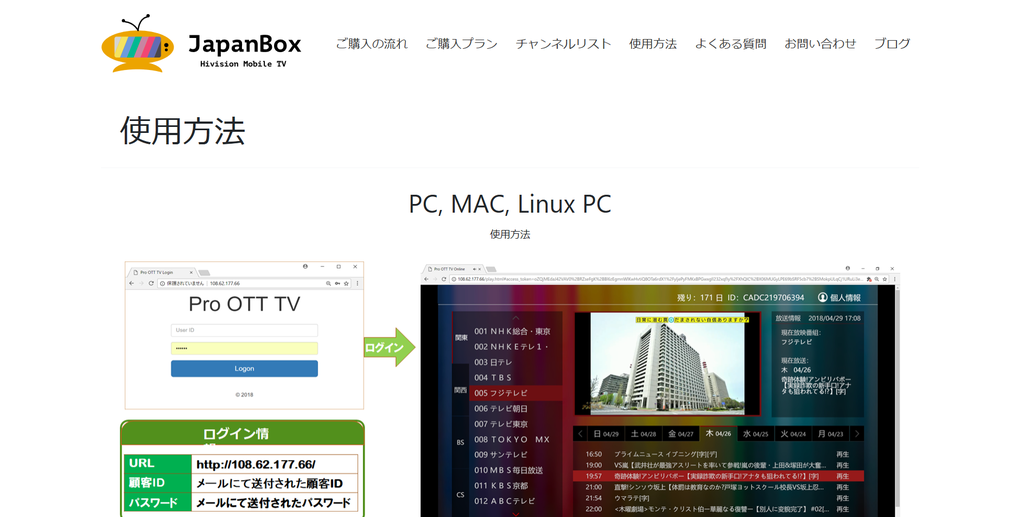This screenshot has width=1024, height=517.
Task: Switch to the CS category tab
Action: 461,495
